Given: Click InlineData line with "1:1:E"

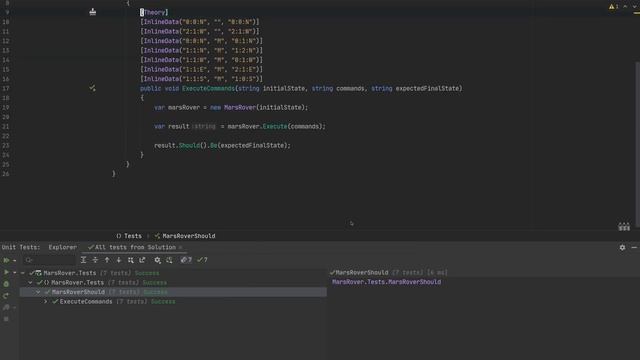Looking at the screenshot, I should click(201, 69).
